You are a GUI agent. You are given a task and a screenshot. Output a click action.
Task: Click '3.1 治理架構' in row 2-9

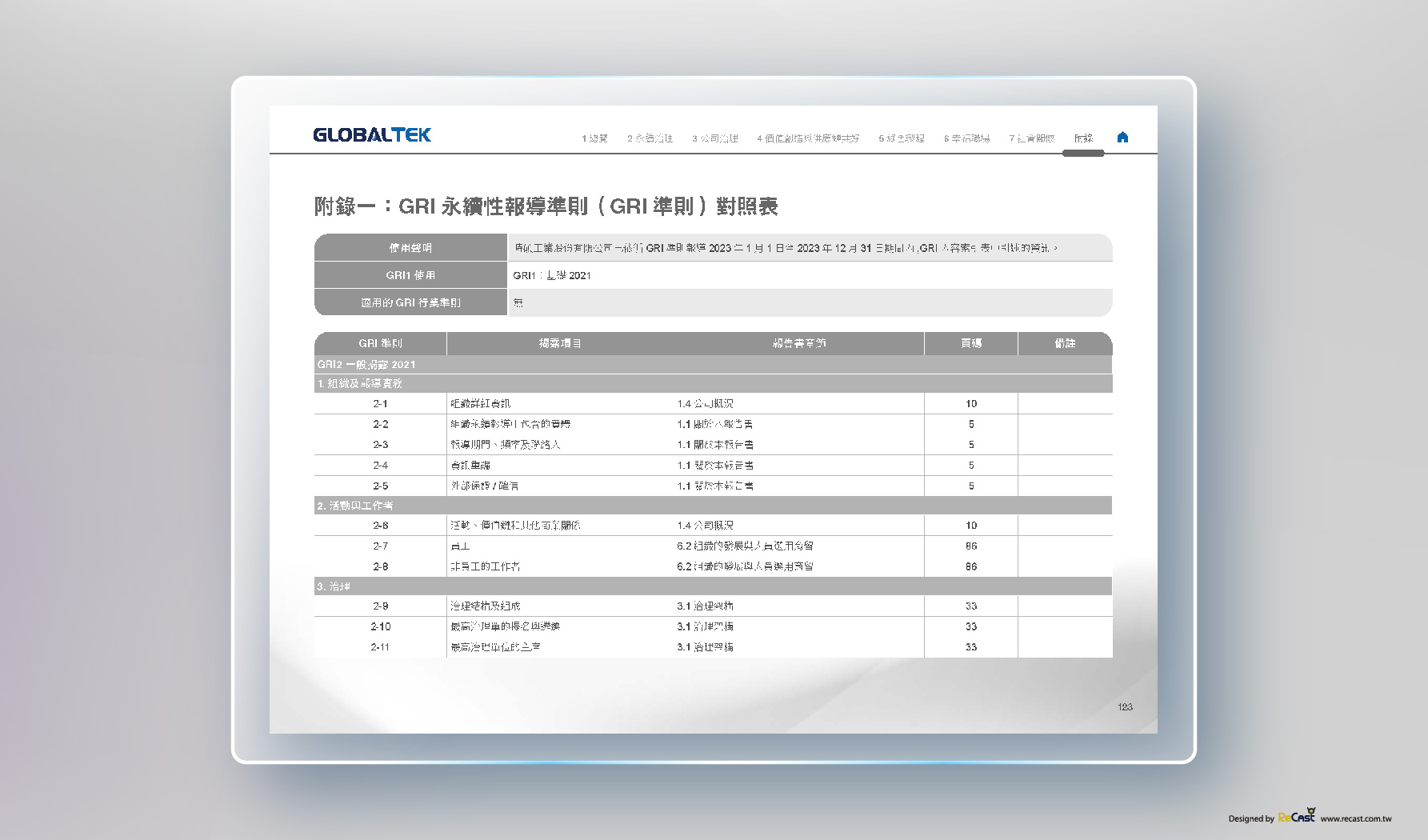pyautogui.click(x=705, y=606)
